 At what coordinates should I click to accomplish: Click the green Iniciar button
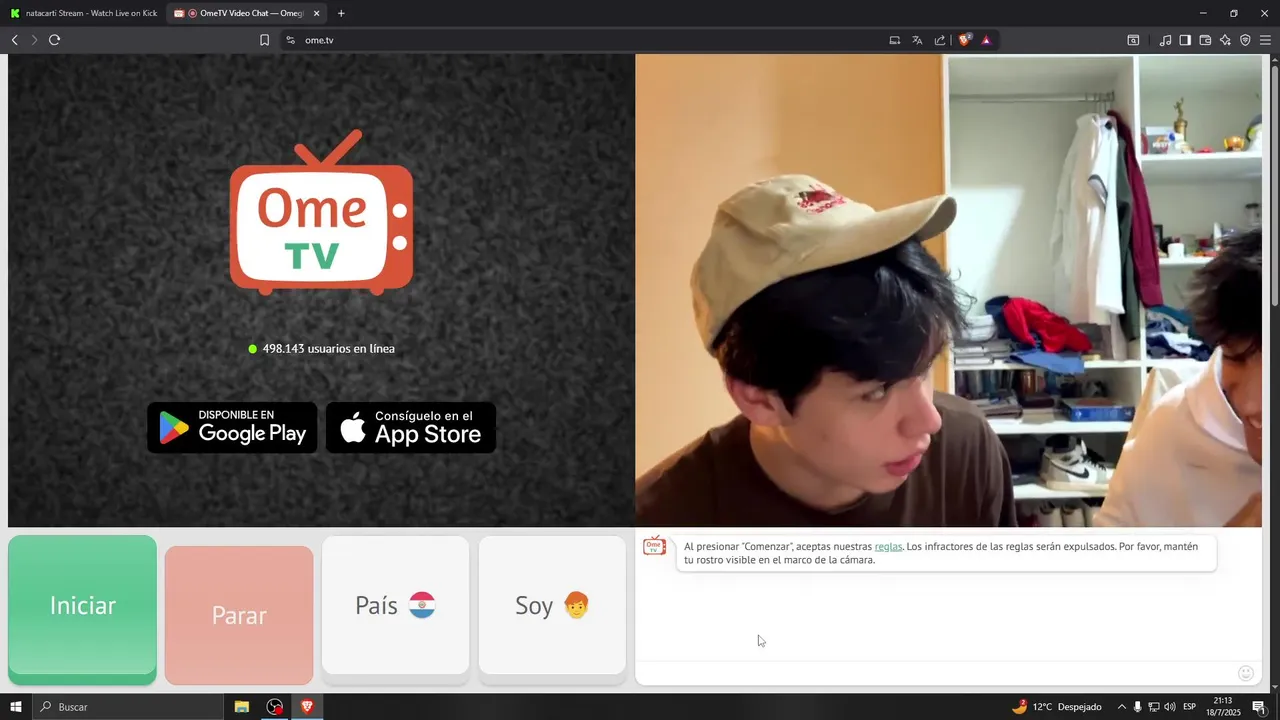82,609
